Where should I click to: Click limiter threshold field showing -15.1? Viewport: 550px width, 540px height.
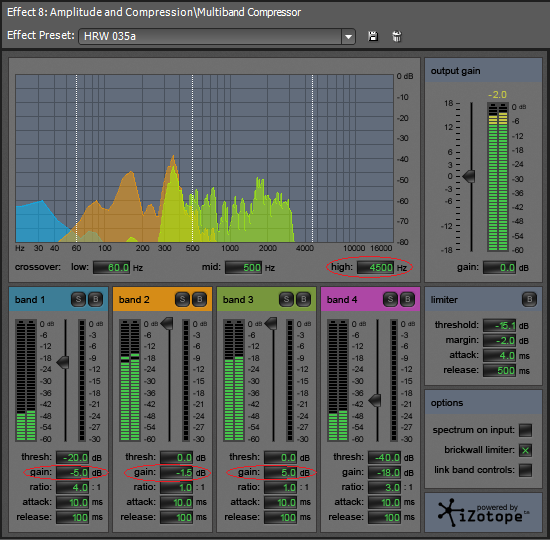click(499, 325)
